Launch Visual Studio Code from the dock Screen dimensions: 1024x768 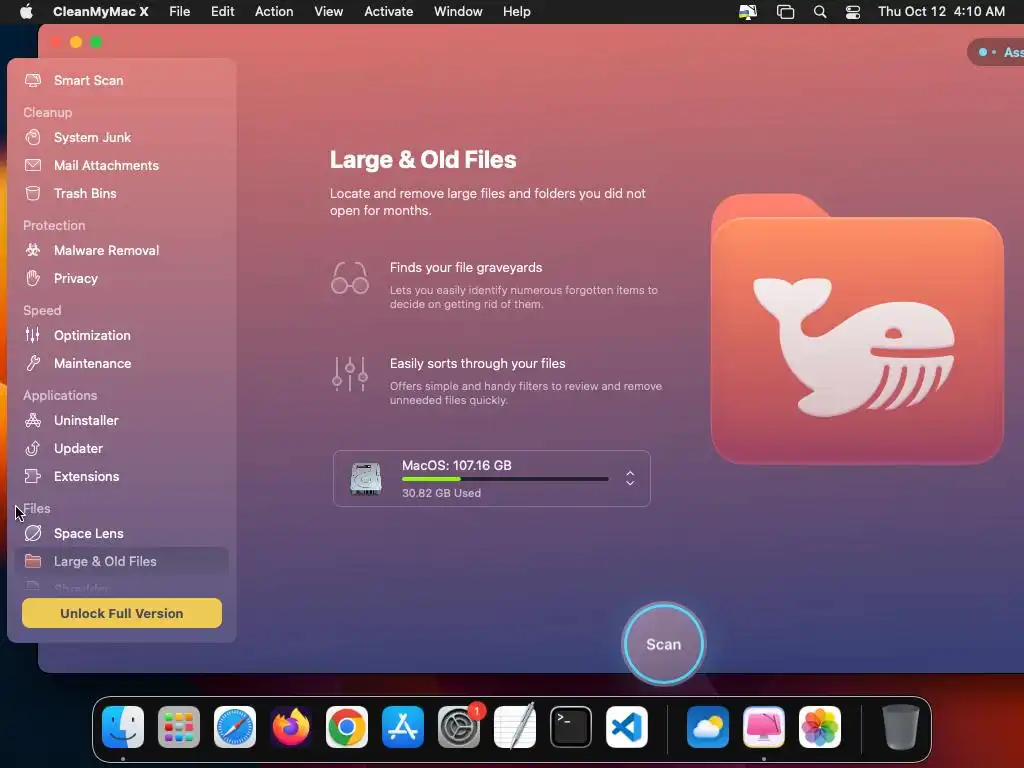627,727
